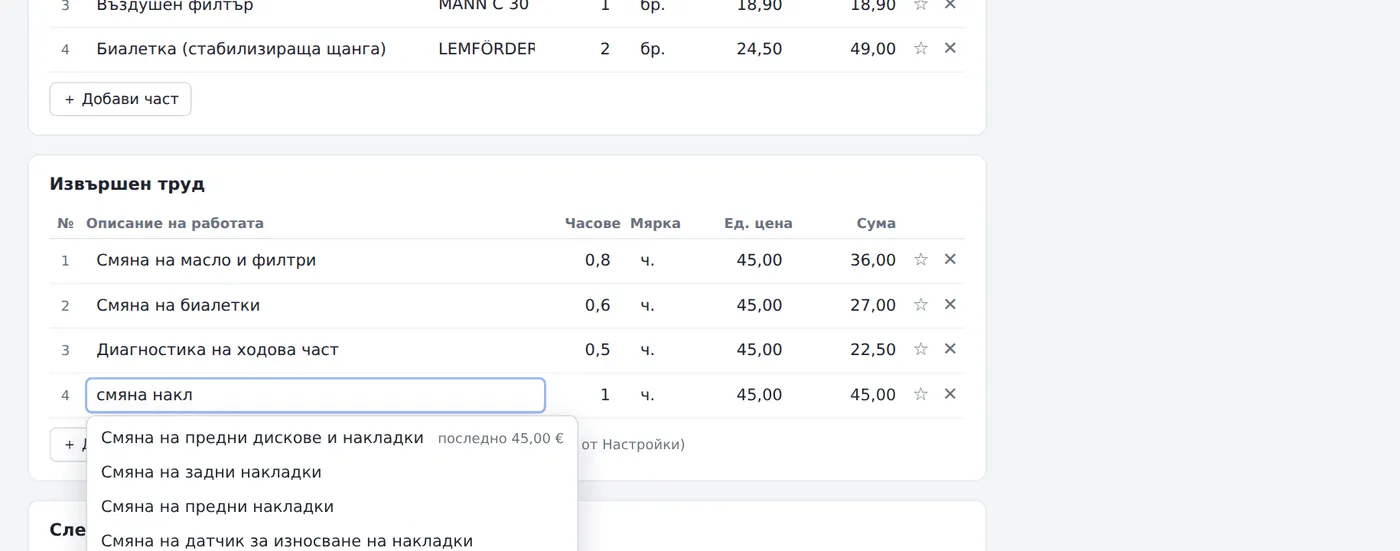The height and width of the screenshot is (551, 1400).
Task: Click the + Добави част button
Action: click(120, 99)
